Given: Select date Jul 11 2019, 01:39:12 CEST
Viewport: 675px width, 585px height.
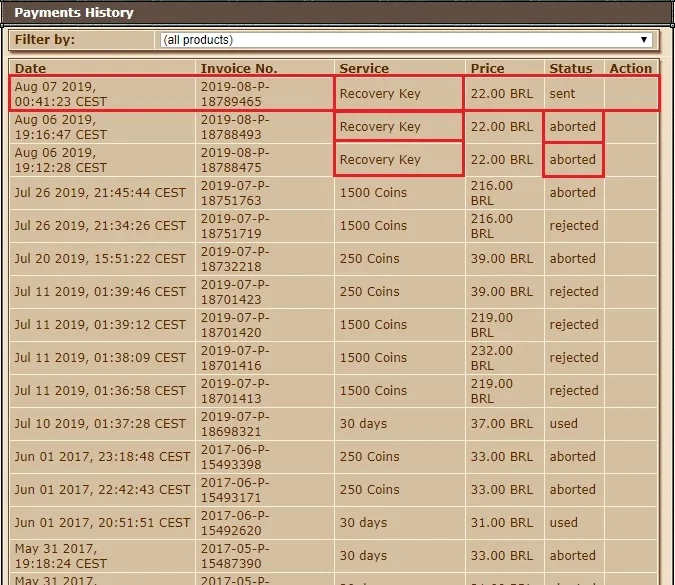Looking at the screenshot, I should click(100, 325).
